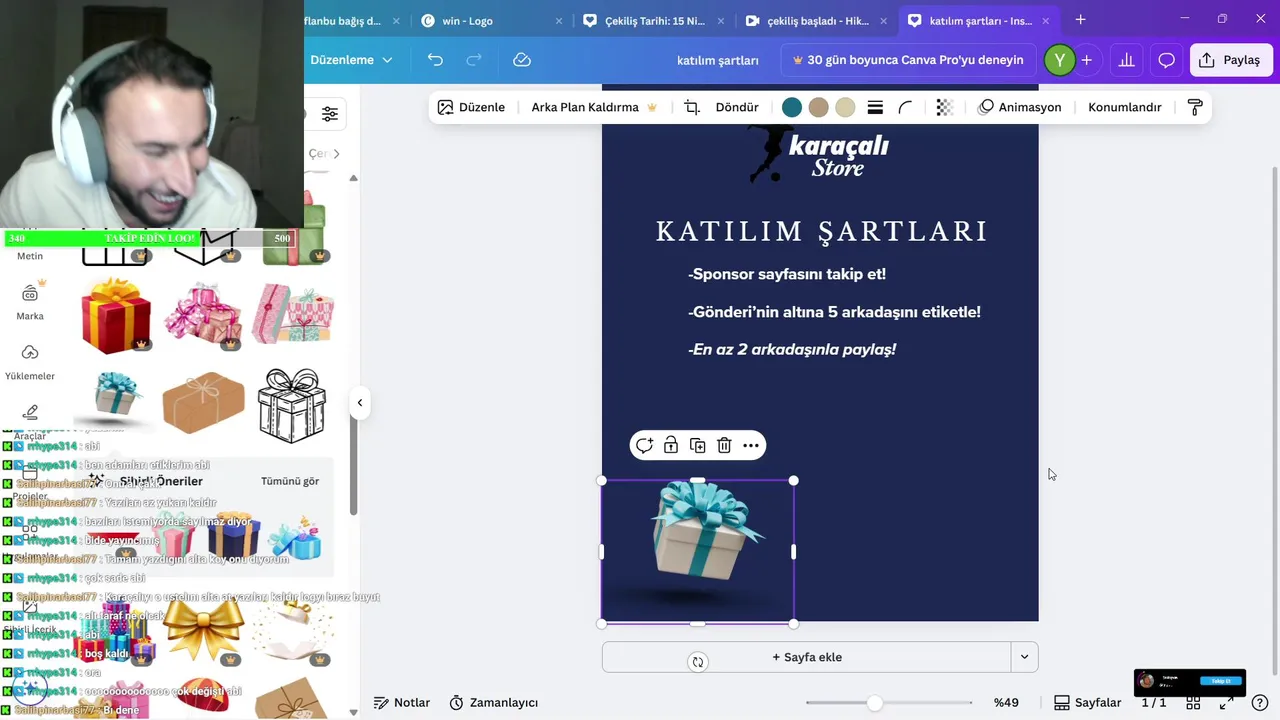The image size is (1280, 720).
Task: Click the Döndür flip button
Action: [737, 107]
